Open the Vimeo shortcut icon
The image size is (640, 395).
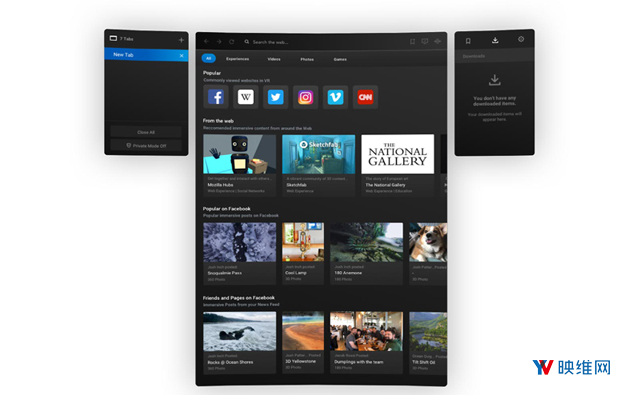335,97
